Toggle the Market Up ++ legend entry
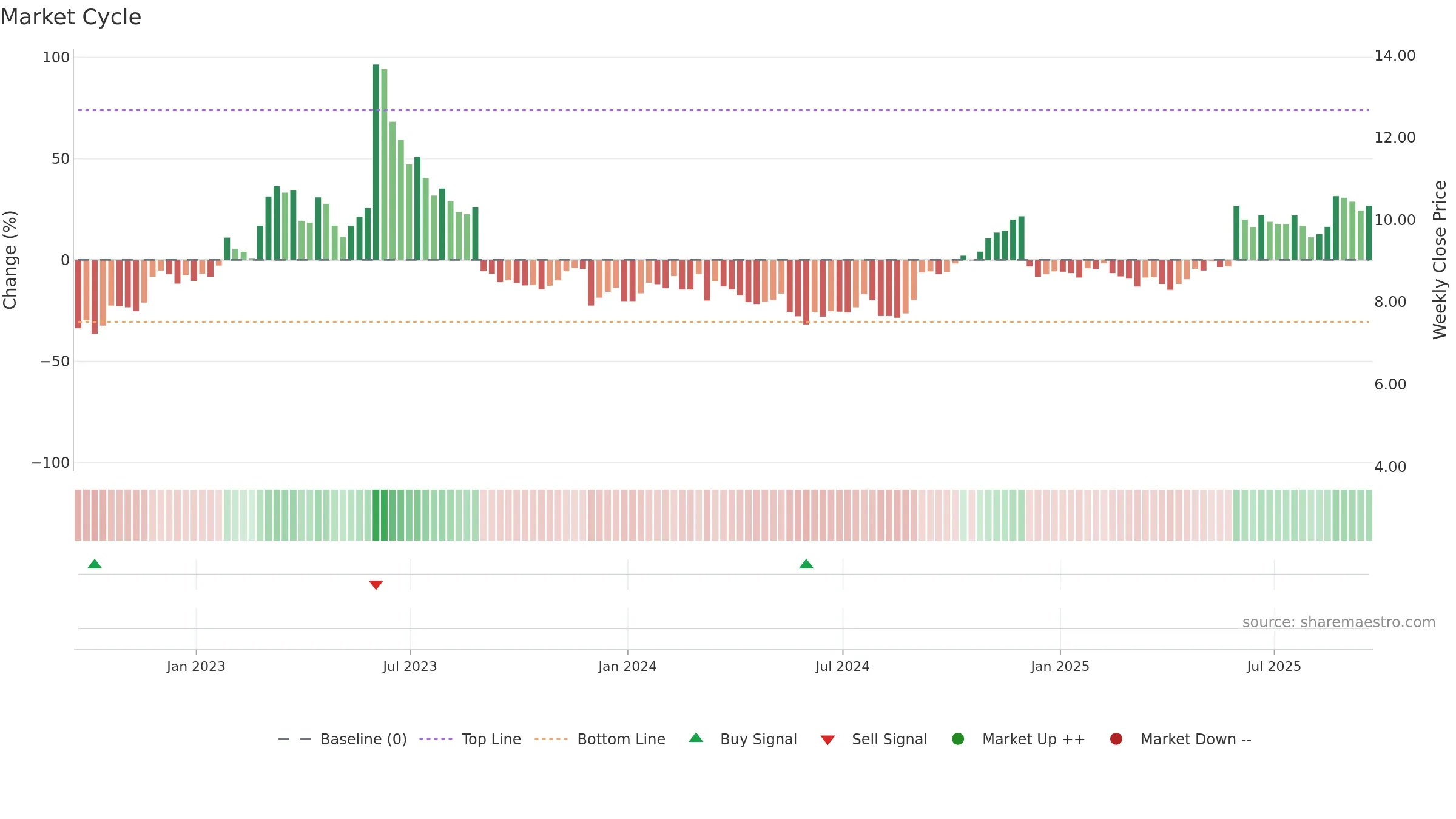This screenshot has width=1456, height=819. click(x=1019, y=739)
